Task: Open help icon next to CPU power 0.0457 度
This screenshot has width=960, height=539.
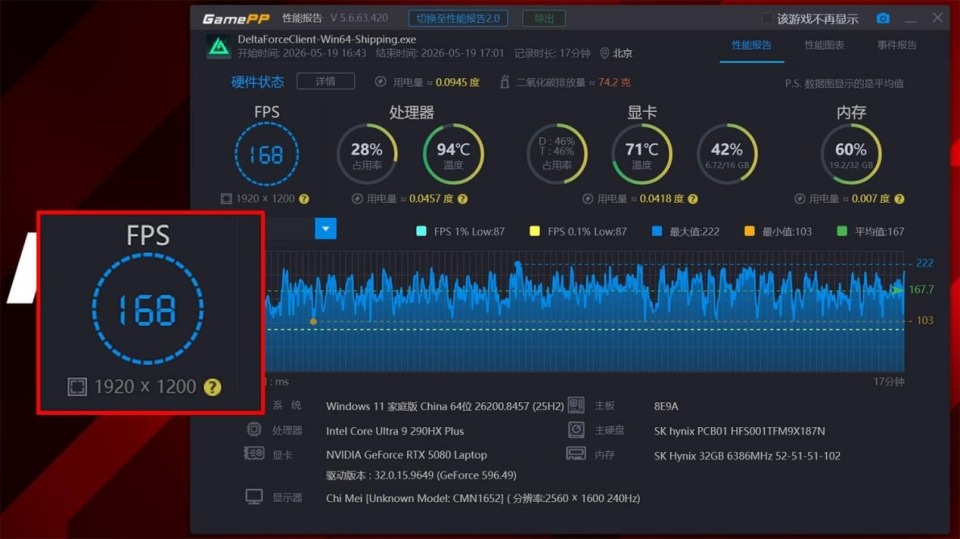Action: click(x=463, y=199)
